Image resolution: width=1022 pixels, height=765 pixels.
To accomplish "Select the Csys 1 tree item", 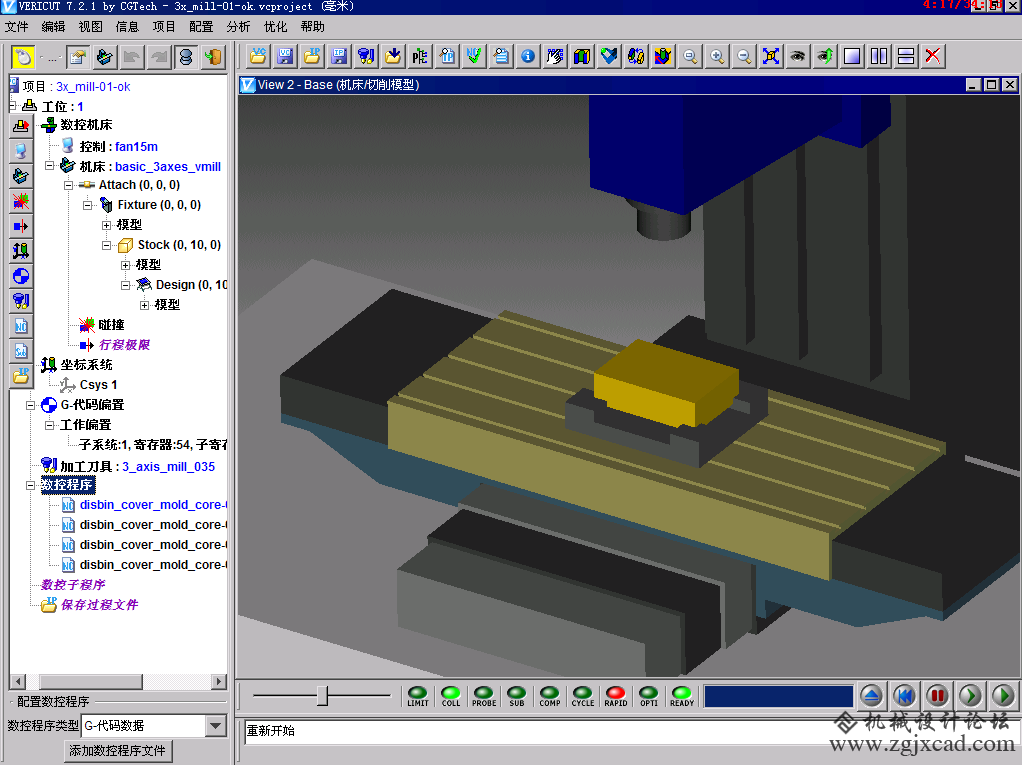I will pos(89,385).
